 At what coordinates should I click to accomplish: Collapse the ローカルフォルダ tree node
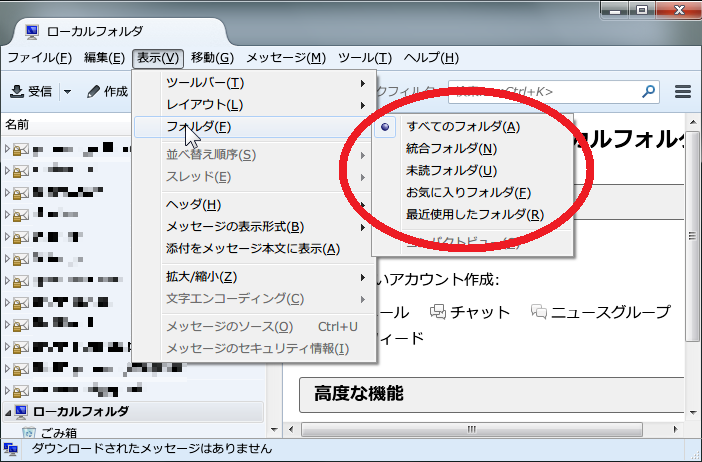[x=7, y=412]
